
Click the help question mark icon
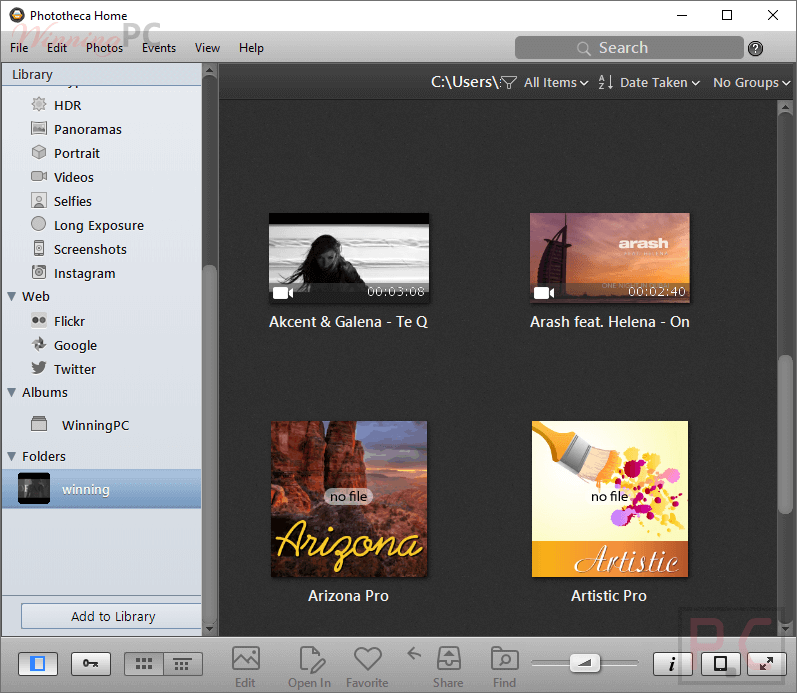[x=755, y=48]
